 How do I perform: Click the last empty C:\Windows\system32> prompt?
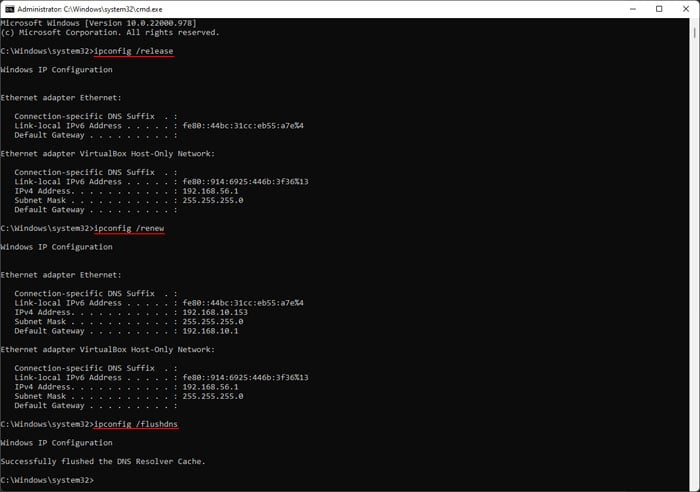coord(47,480)
